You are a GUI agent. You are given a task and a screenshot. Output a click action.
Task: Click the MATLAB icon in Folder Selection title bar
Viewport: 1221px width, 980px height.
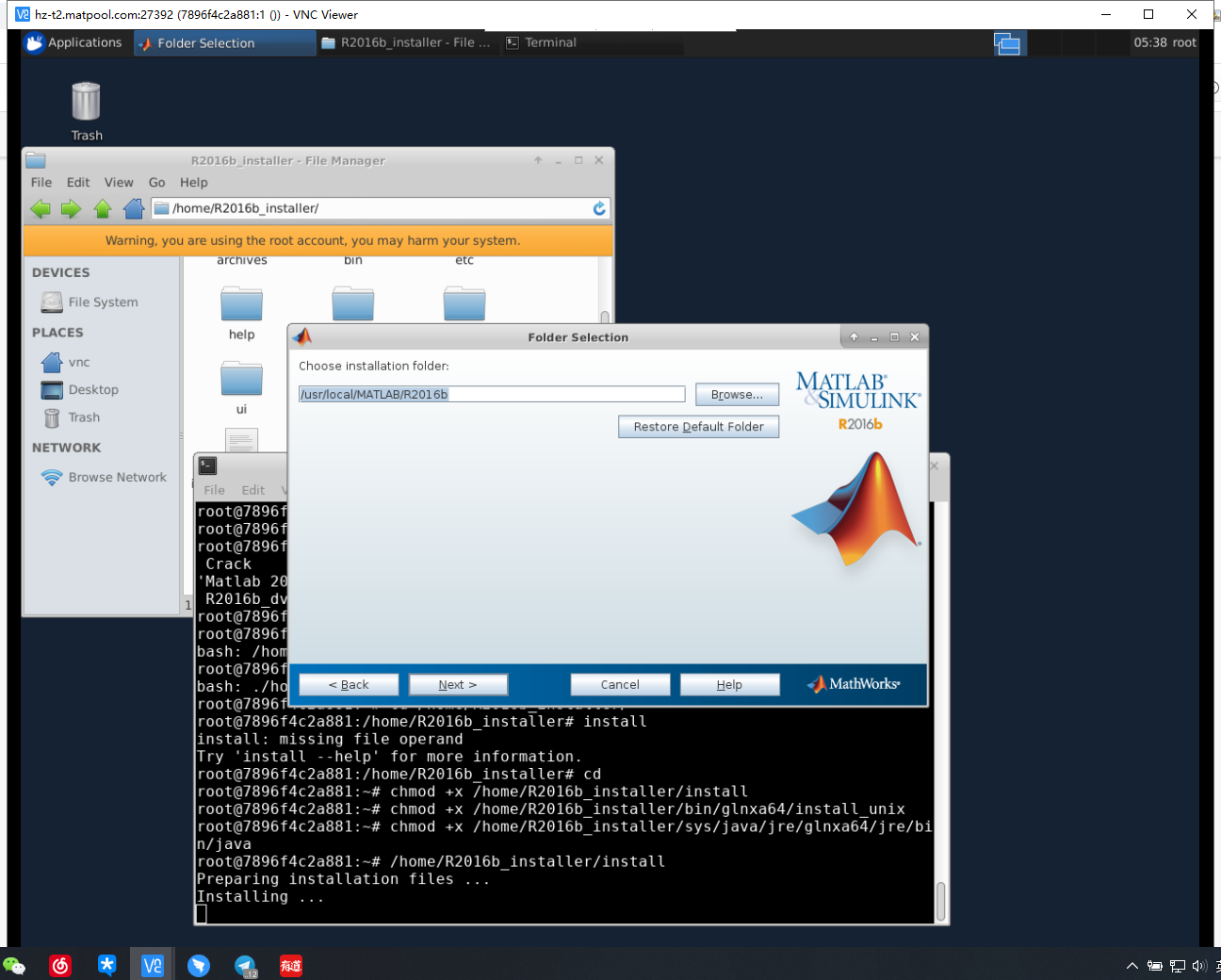(302, 336)
